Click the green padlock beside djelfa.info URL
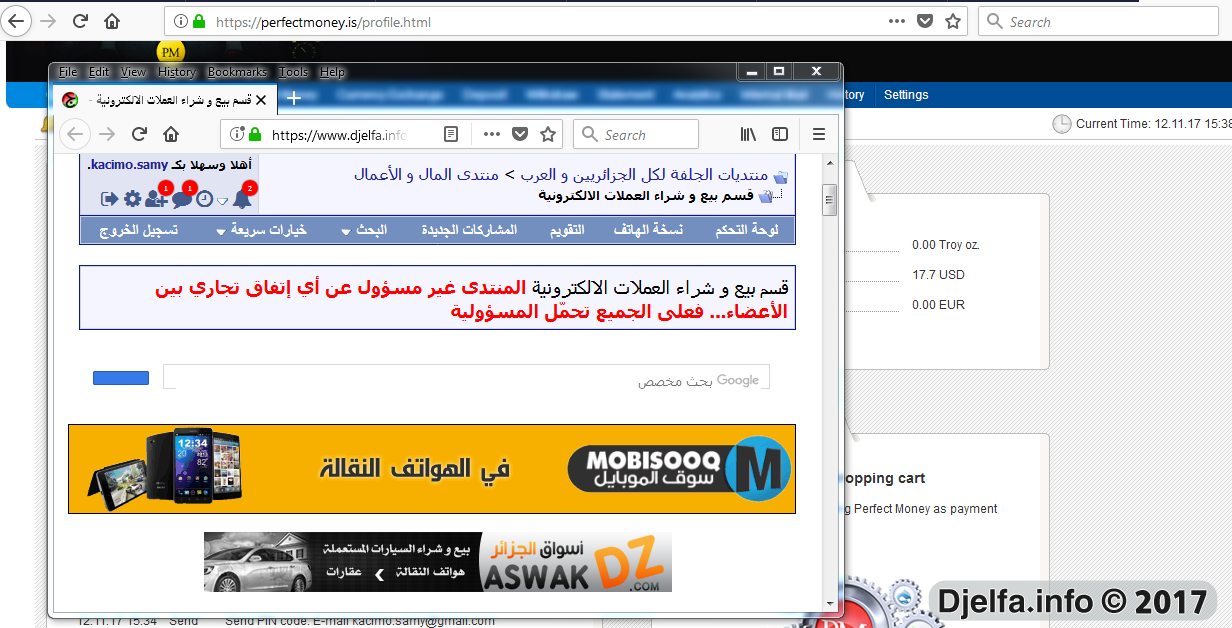Screen dimensions: 1232x628 tap(255, 135)
